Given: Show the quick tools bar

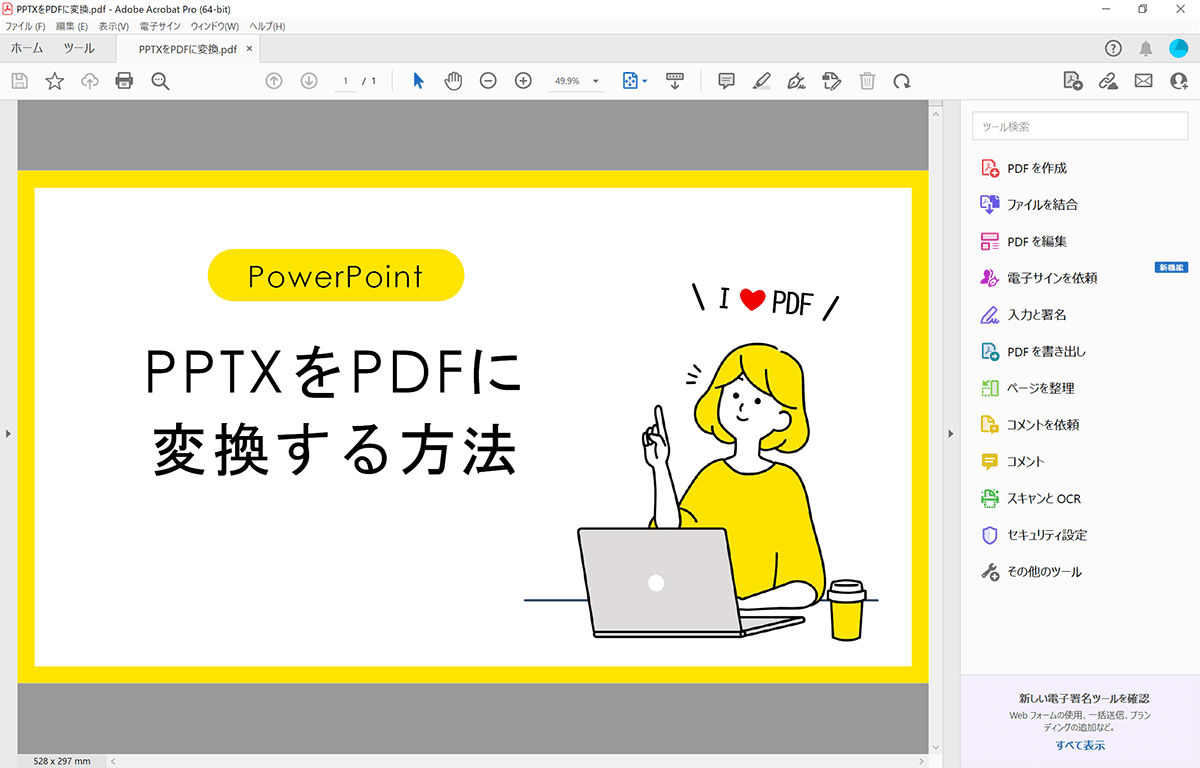Looking at the screenshot, I should [x=675, y=81].
